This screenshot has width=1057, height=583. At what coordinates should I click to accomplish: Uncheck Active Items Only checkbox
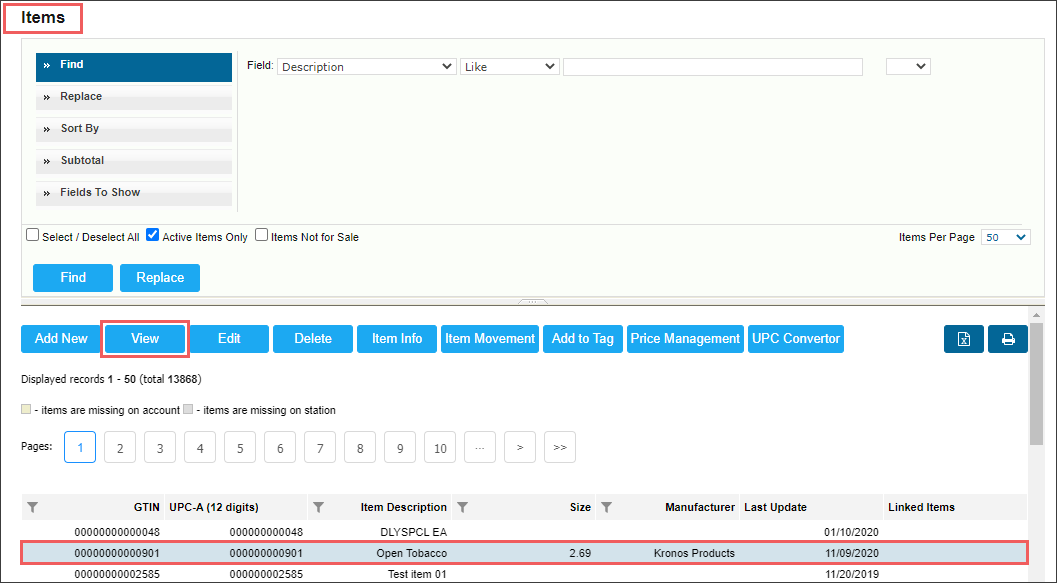(153, 236)
